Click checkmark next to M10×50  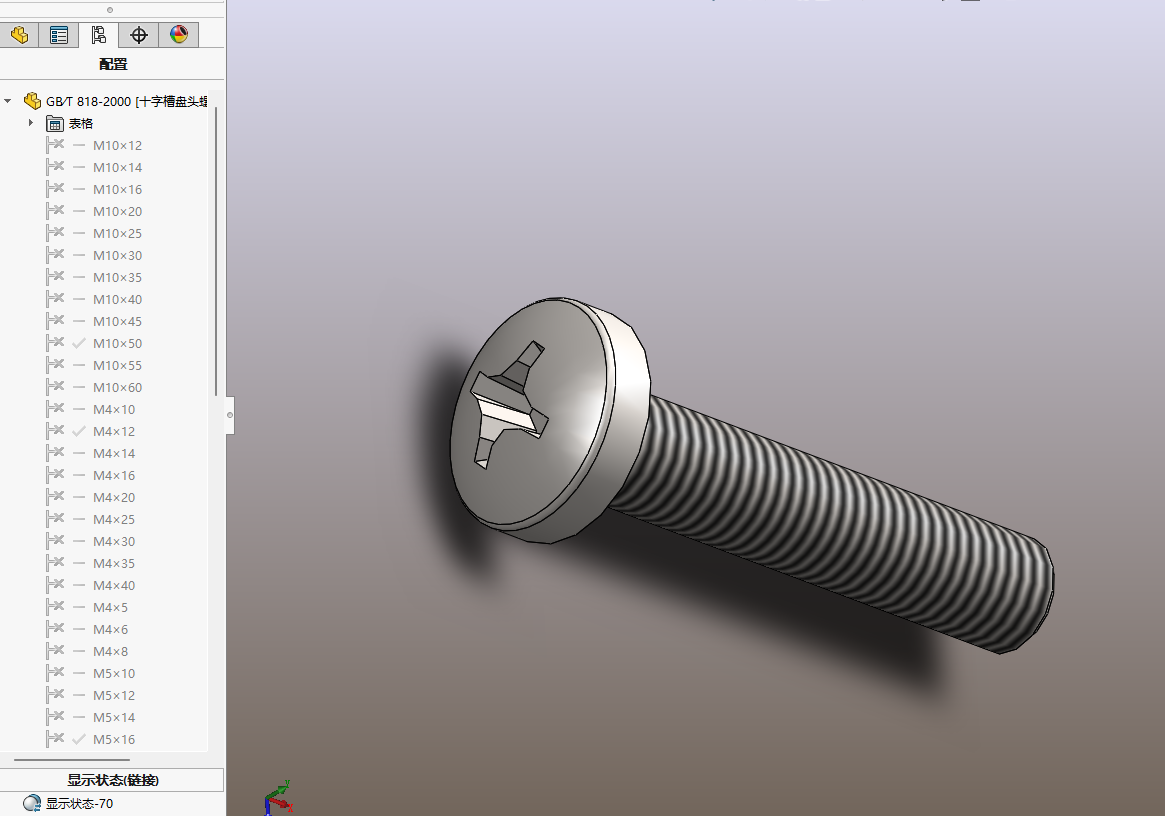click(x=79, y=343)
